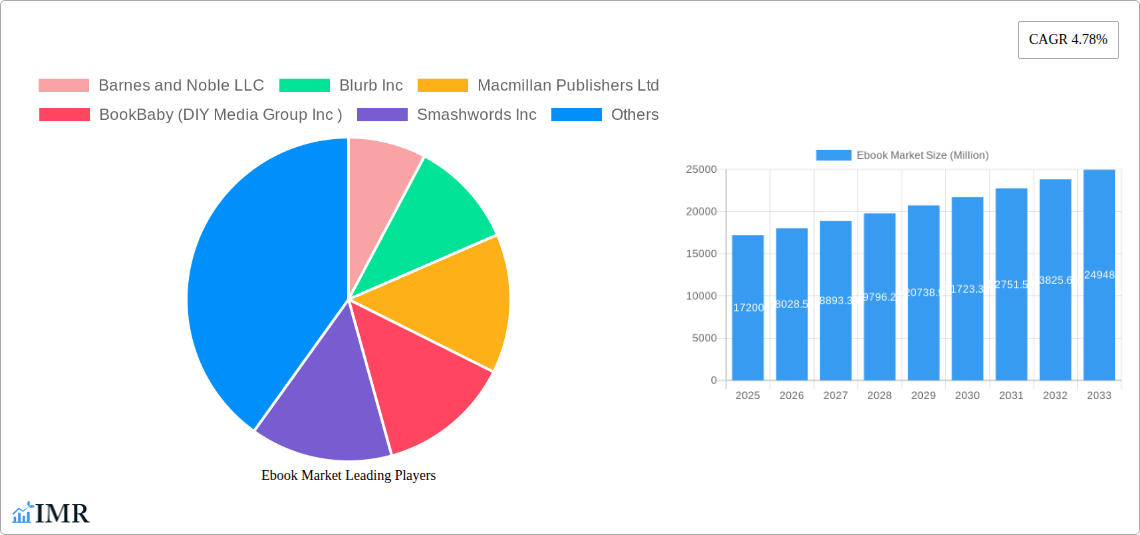This screenshot has height=535, width=1140.
Task: Toggle the Ebook Market Size (Million) legend label
Action: pyautogui.click(x=923, y=155)
